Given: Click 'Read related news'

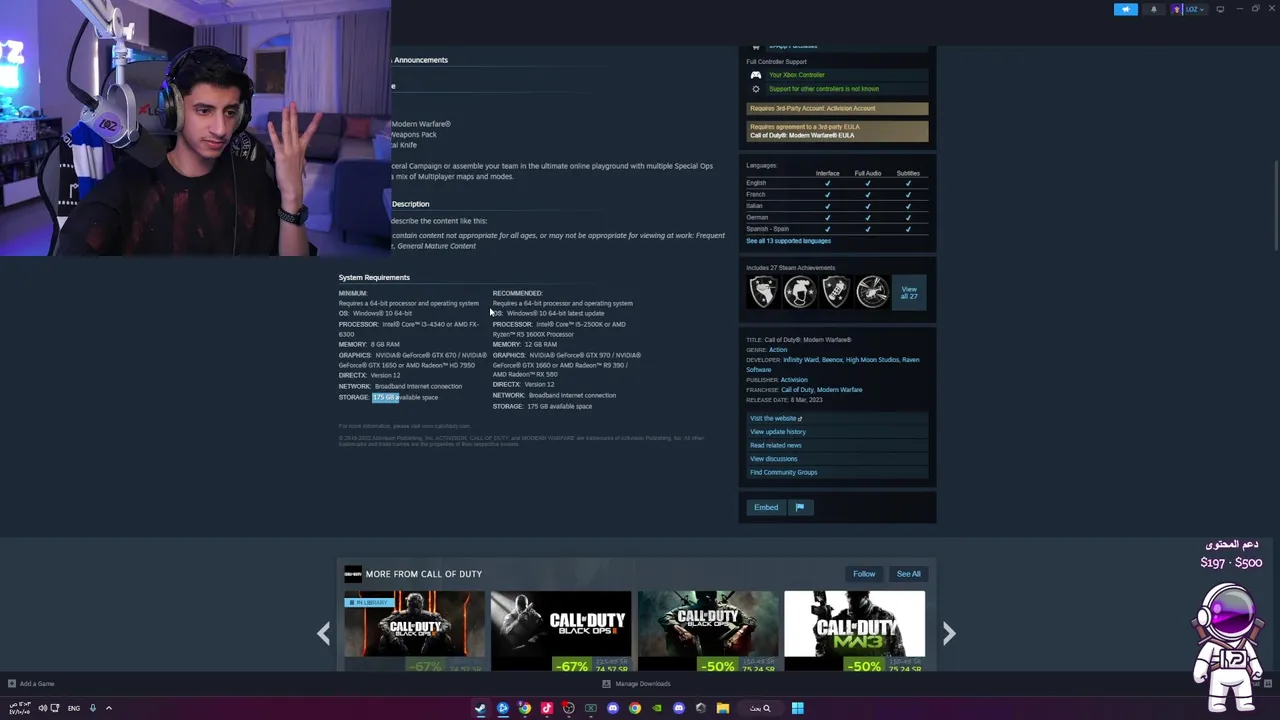Looking at the screenshot, I should 776,446.
